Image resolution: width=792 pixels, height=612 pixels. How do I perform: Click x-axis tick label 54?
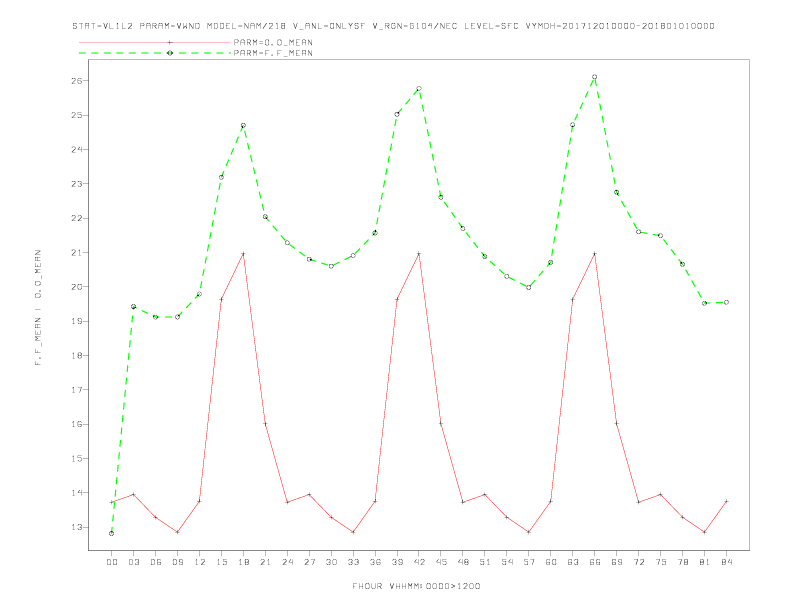pos(507,562)
